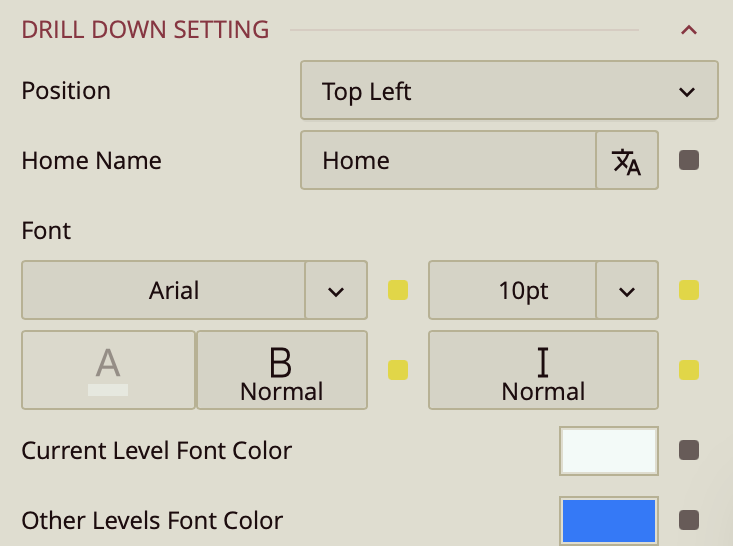Toggle the yellow indicator beside bold button
733x546 pixels.
coord(398,370)
